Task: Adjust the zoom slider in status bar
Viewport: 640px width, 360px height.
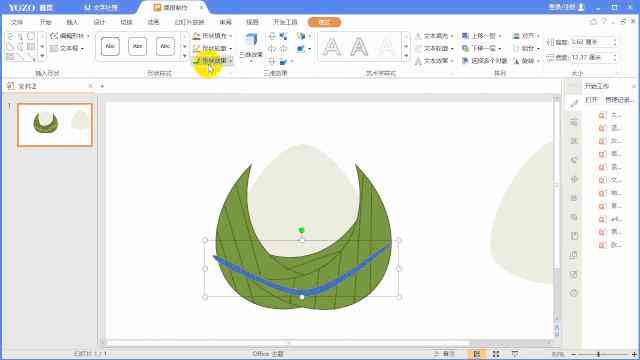Action: [598, 354]
